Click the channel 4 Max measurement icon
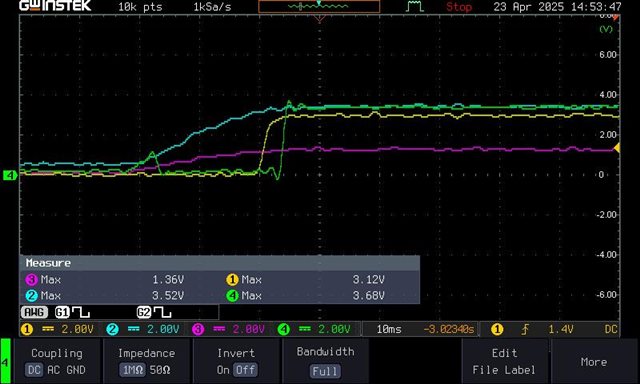 232,296
